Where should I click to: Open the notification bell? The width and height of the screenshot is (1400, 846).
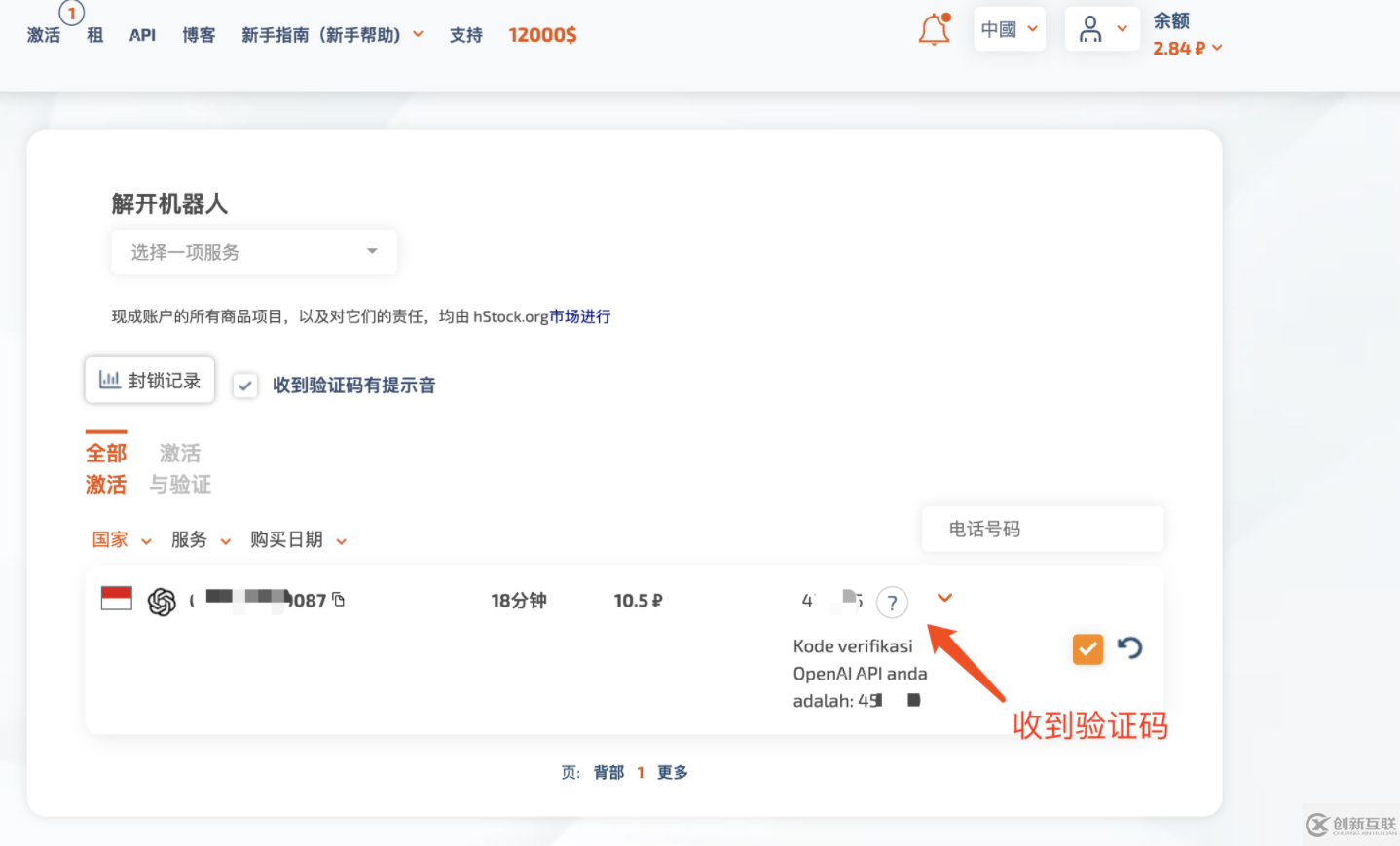(933, 29)
